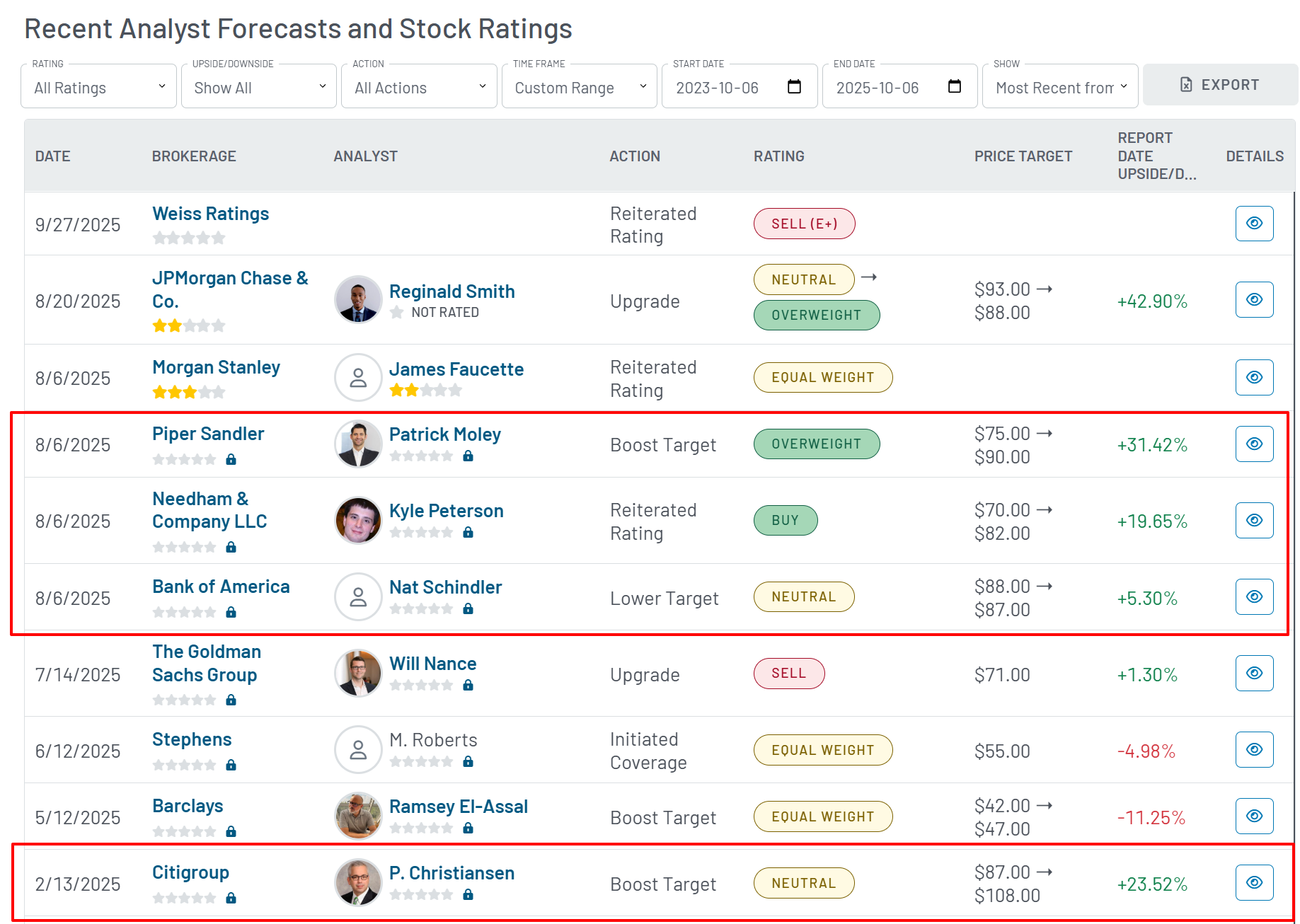Open calendar picker for Start Date
The image size is (1300, 924).
pos(794,86)
